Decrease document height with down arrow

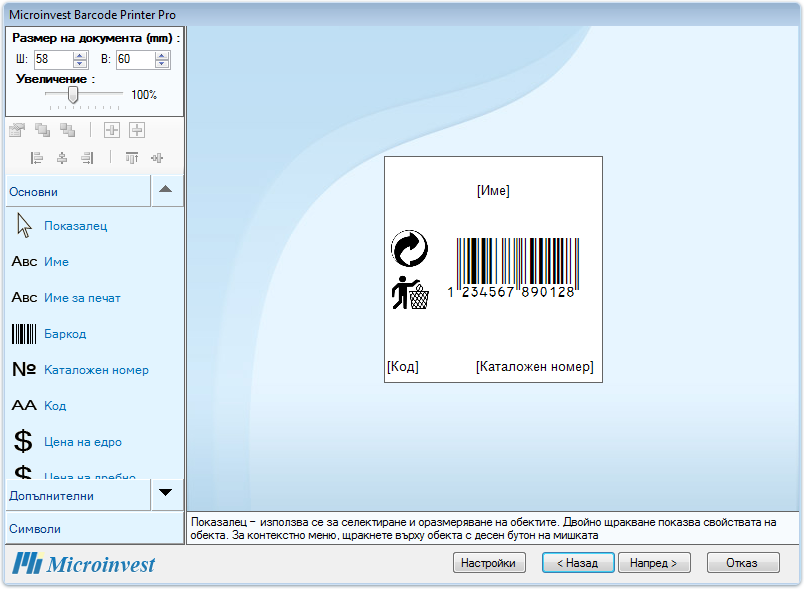click(x=162, y=64)
